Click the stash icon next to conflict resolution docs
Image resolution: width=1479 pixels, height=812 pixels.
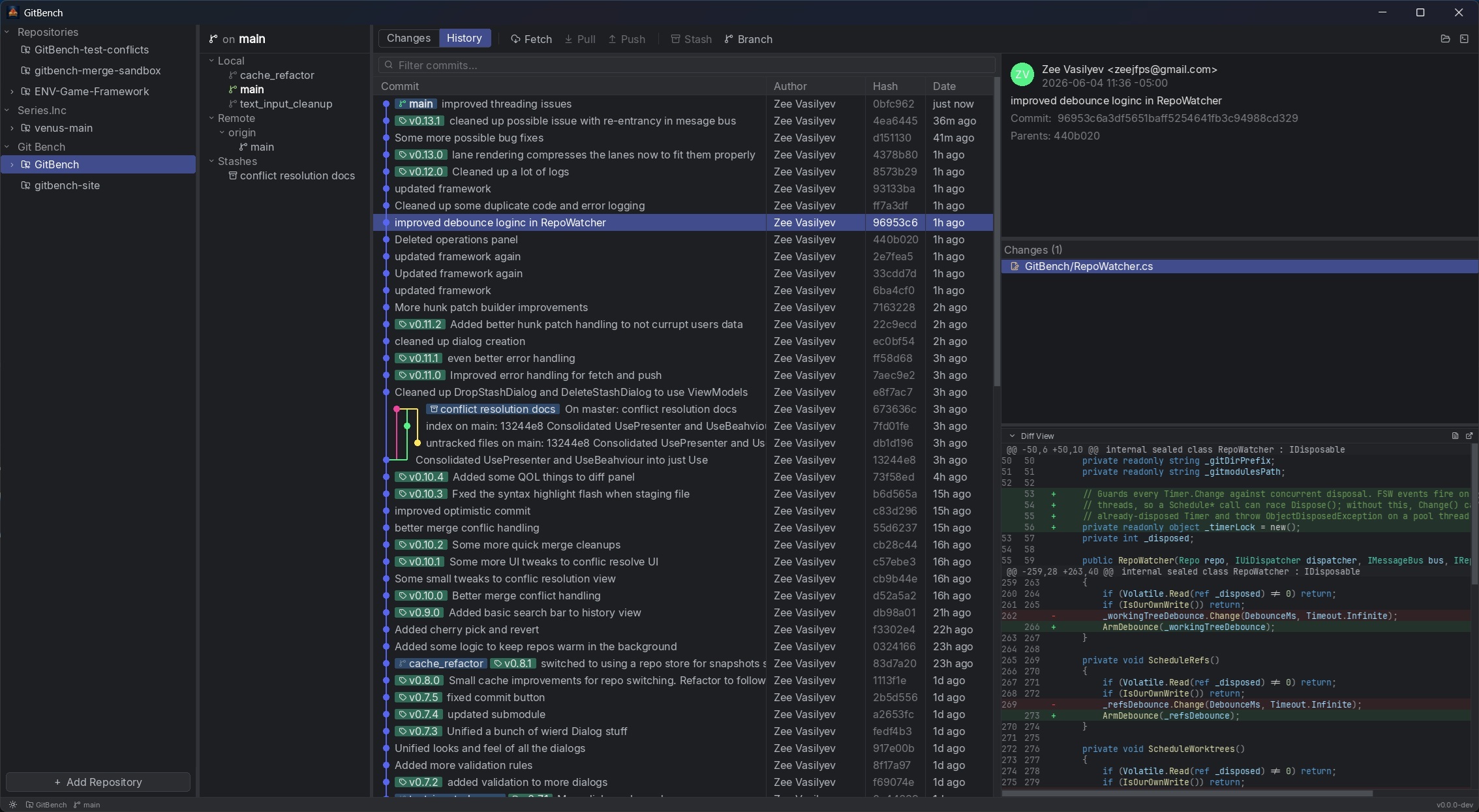tap(232, 175)
